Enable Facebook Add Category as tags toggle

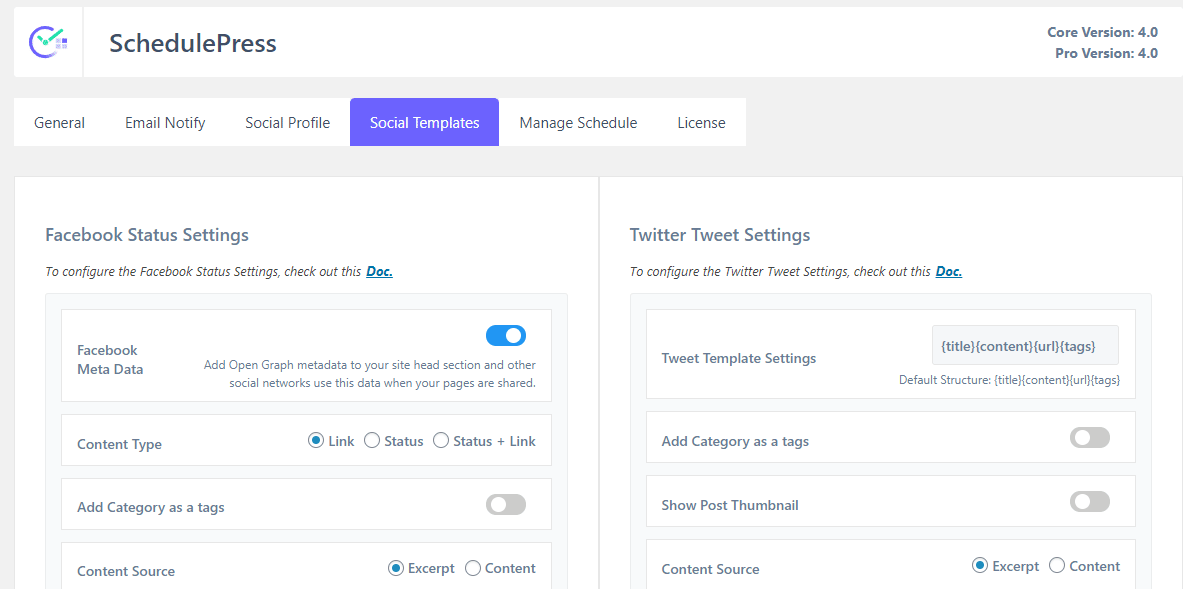[505, 505]
